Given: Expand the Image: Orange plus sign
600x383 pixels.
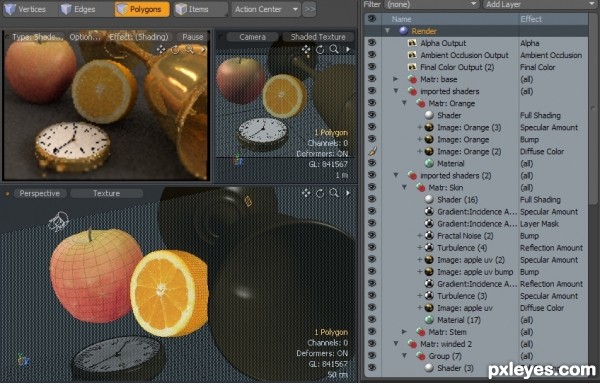Looking at the screenshot, I should 420,139.
